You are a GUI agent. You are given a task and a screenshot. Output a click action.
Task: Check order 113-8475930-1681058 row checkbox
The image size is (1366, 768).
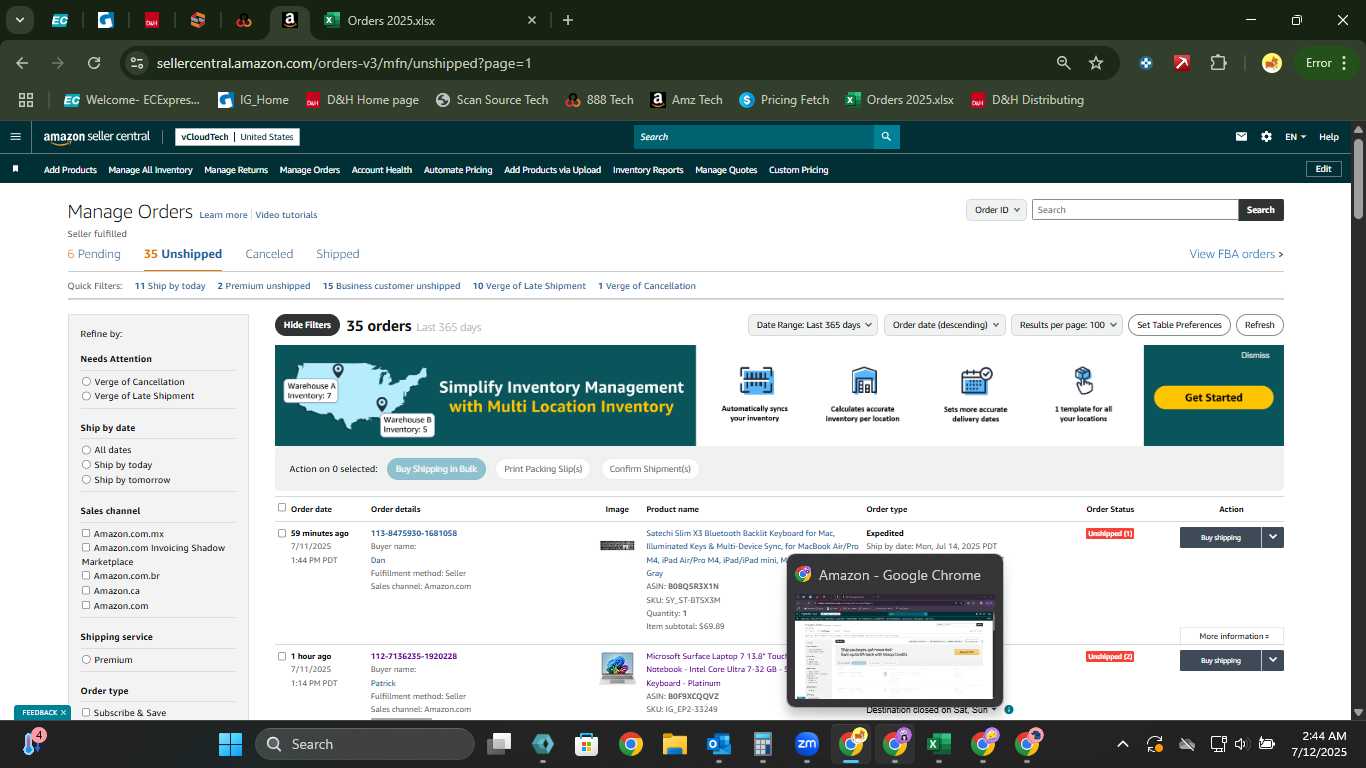tap(282, 533)
